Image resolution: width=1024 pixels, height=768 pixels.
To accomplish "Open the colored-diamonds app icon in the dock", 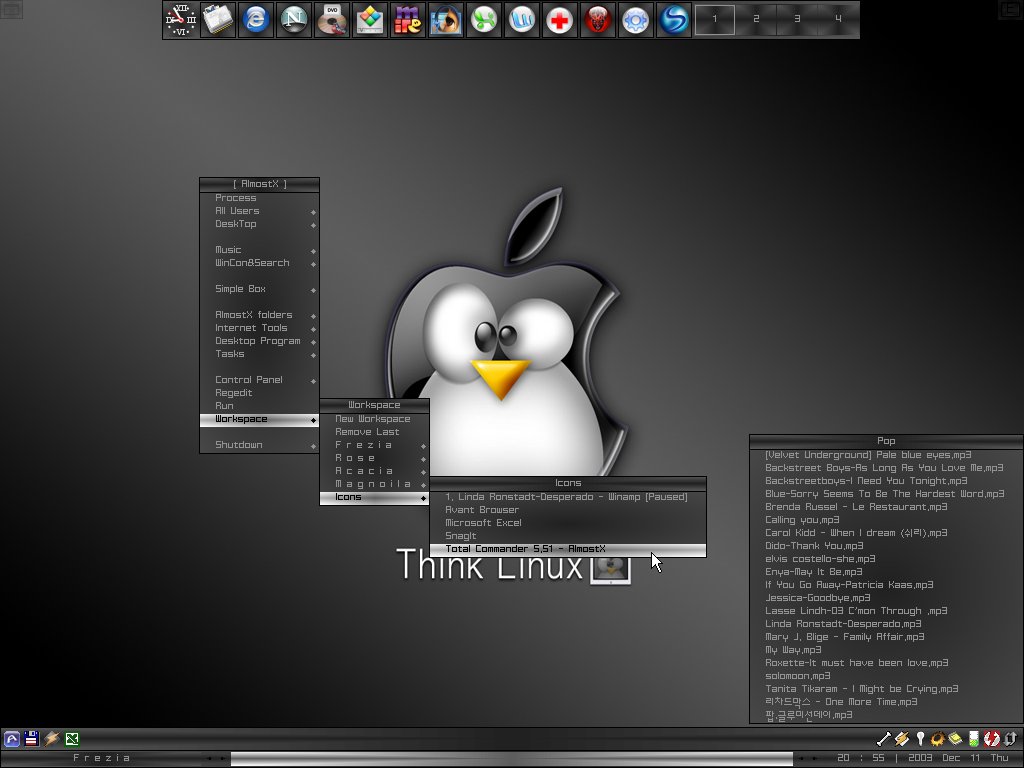I will [x=370, y=20].
